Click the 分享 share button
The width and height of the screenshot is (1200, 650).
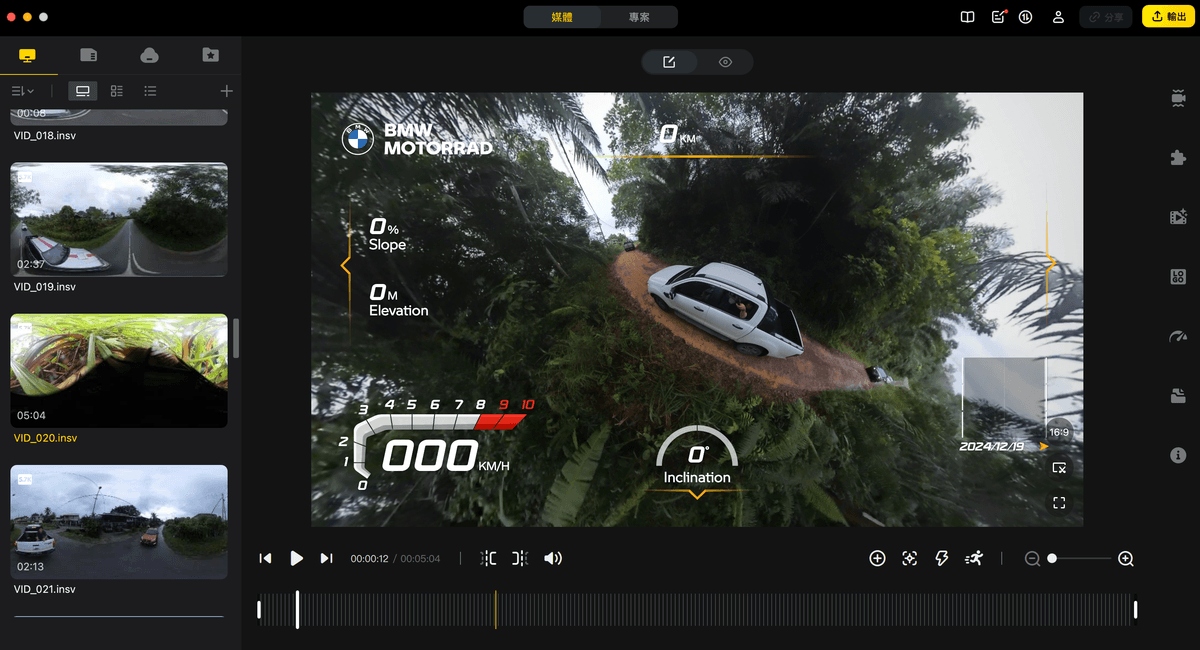1105,17
